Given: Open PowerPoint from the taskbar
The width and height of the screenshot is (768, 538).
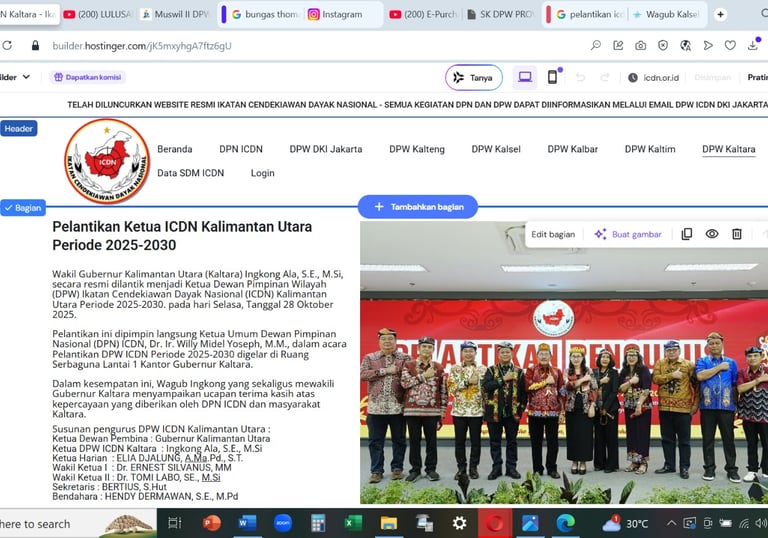Looking at the screenshot, I should pyautogui.click(x=212, y=523).
